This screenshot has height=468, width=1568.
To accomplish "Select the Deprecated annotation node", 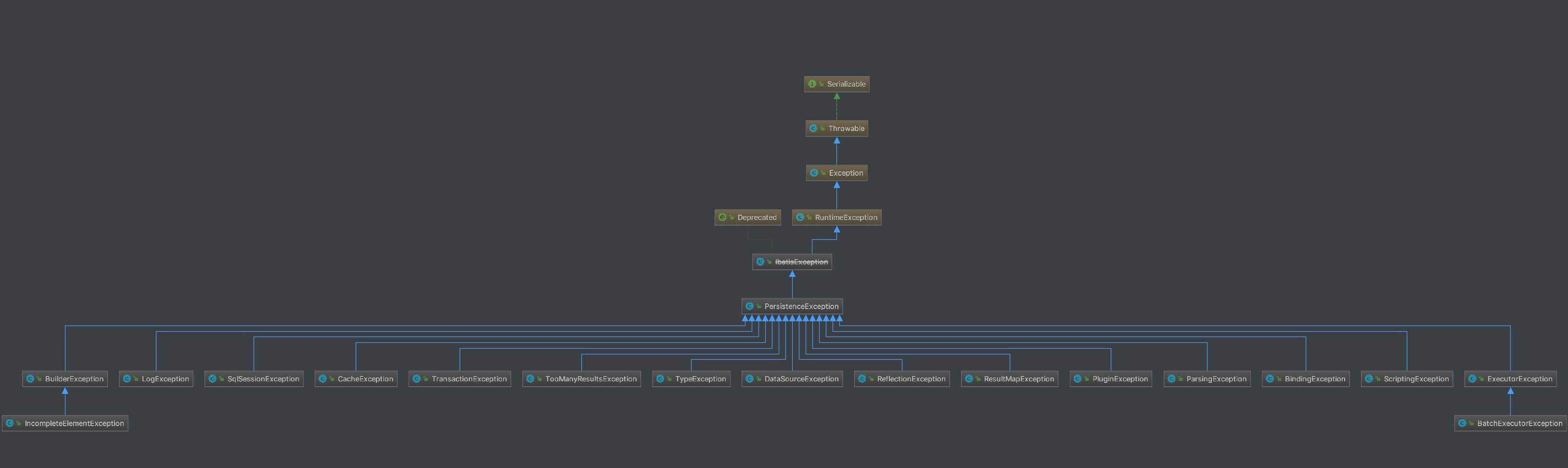I will click(747, 217).
